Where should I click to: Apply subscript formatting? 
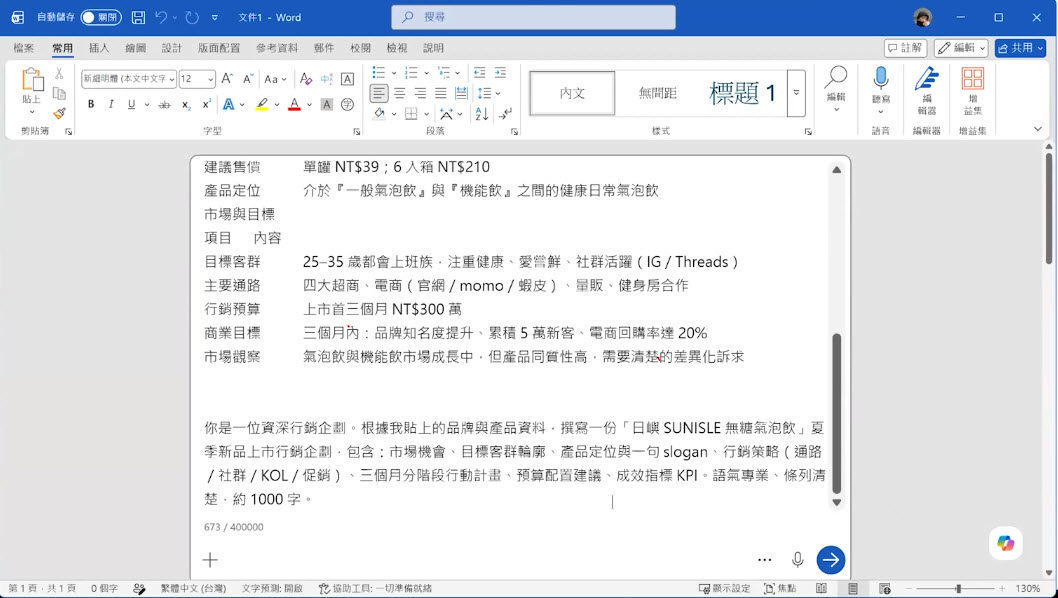click(x=186, y=105)
